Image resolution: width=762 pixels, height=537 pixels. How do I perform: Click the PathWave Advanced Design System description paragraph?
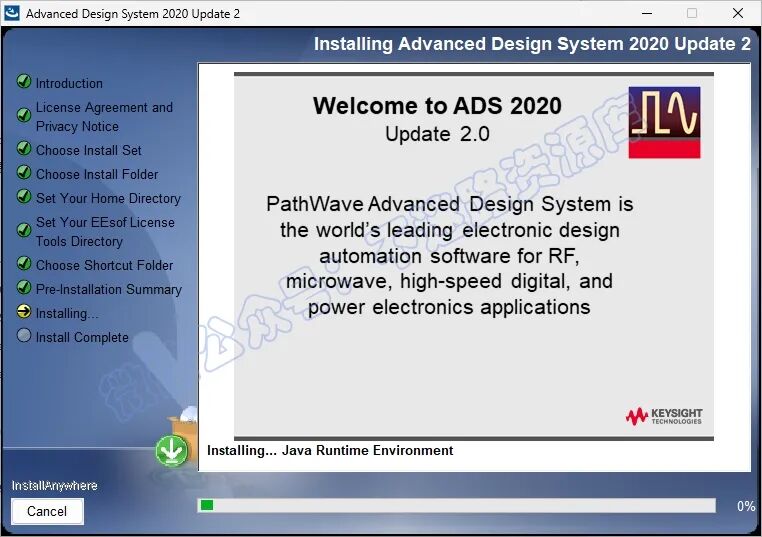coord(449,255)
